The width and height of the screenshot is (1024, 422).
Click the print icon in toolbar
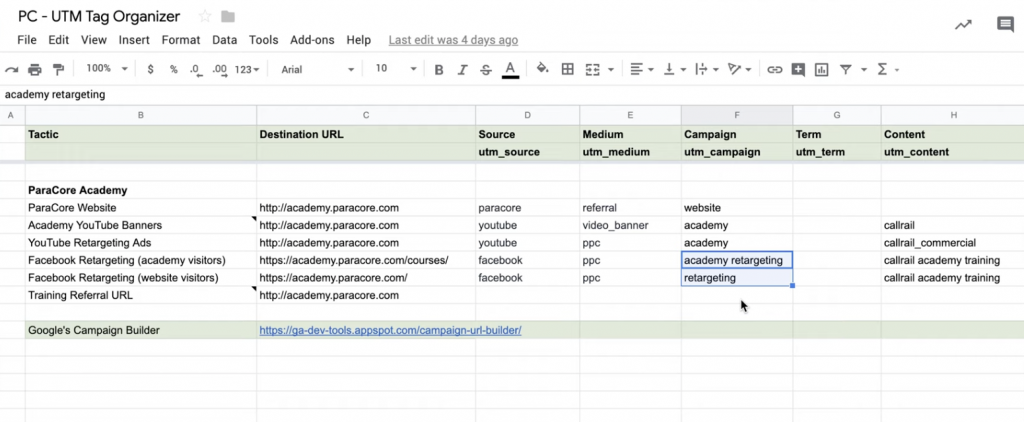[x=35, y=69]
